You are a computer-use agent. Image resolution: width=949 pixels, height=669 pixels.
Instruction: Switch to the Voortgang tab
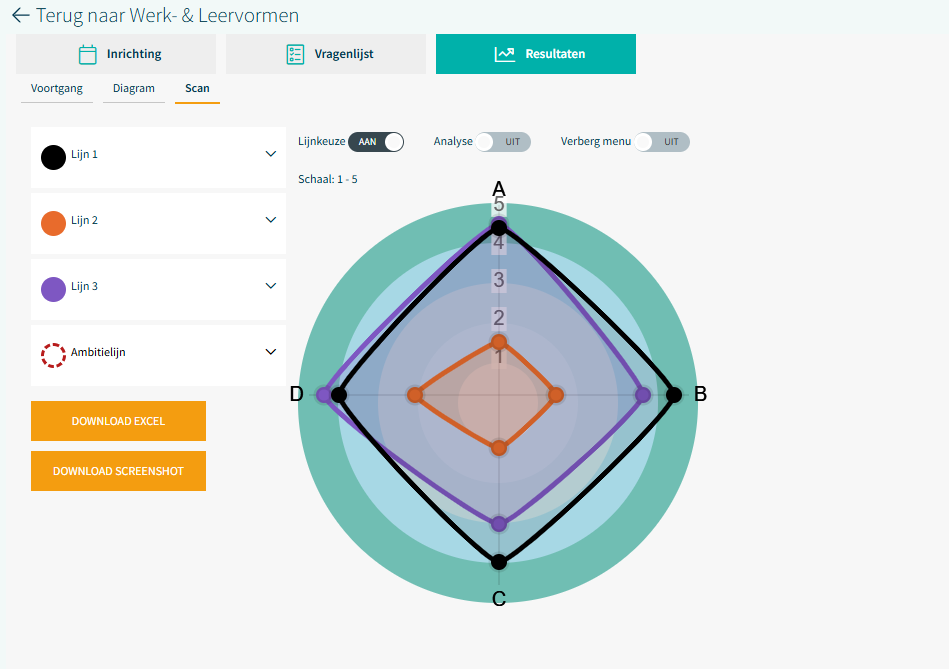pyautogui.click(x=56, y=89)
